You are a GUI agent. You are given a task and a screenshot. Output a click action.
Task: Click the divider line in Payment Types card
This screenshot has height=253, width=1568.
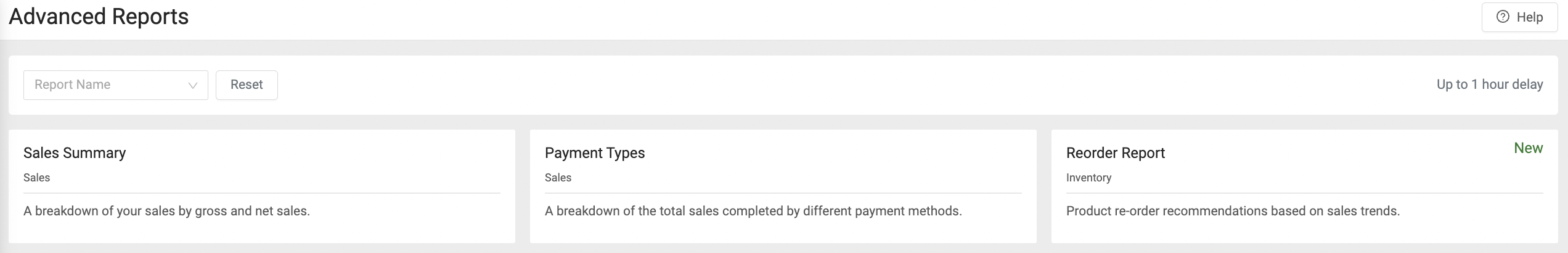pos(783,193)
